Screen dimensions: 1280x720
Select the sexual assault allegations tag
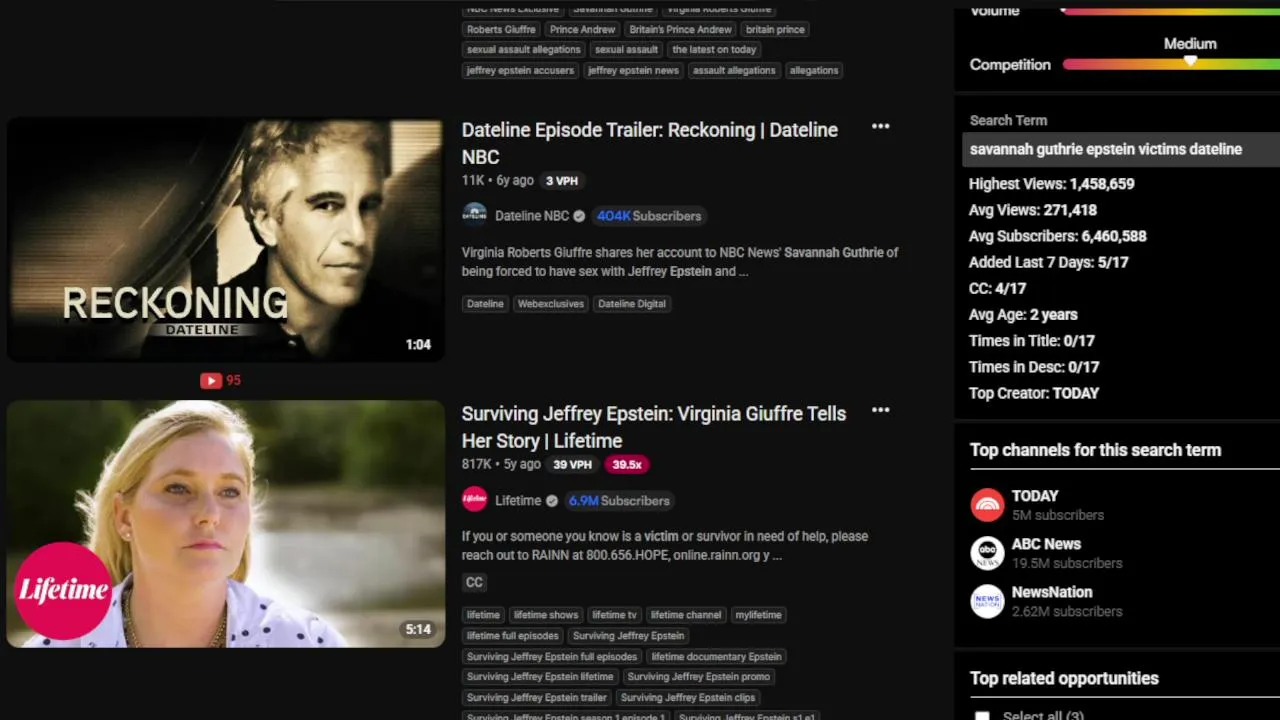(523, 50)
